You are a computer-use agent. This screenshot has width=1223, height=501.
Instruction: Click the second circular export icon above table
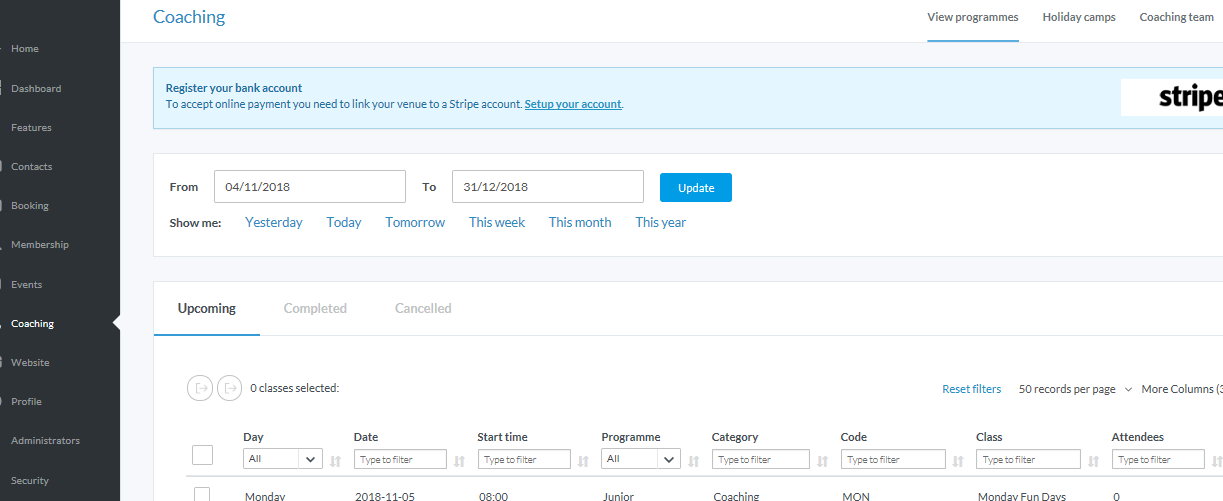point(230,388)
